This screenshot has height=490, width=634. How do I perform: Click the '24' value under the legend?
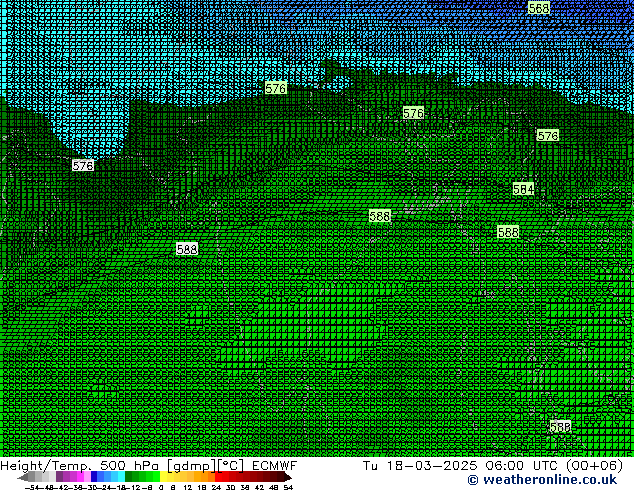pos(216,487)
